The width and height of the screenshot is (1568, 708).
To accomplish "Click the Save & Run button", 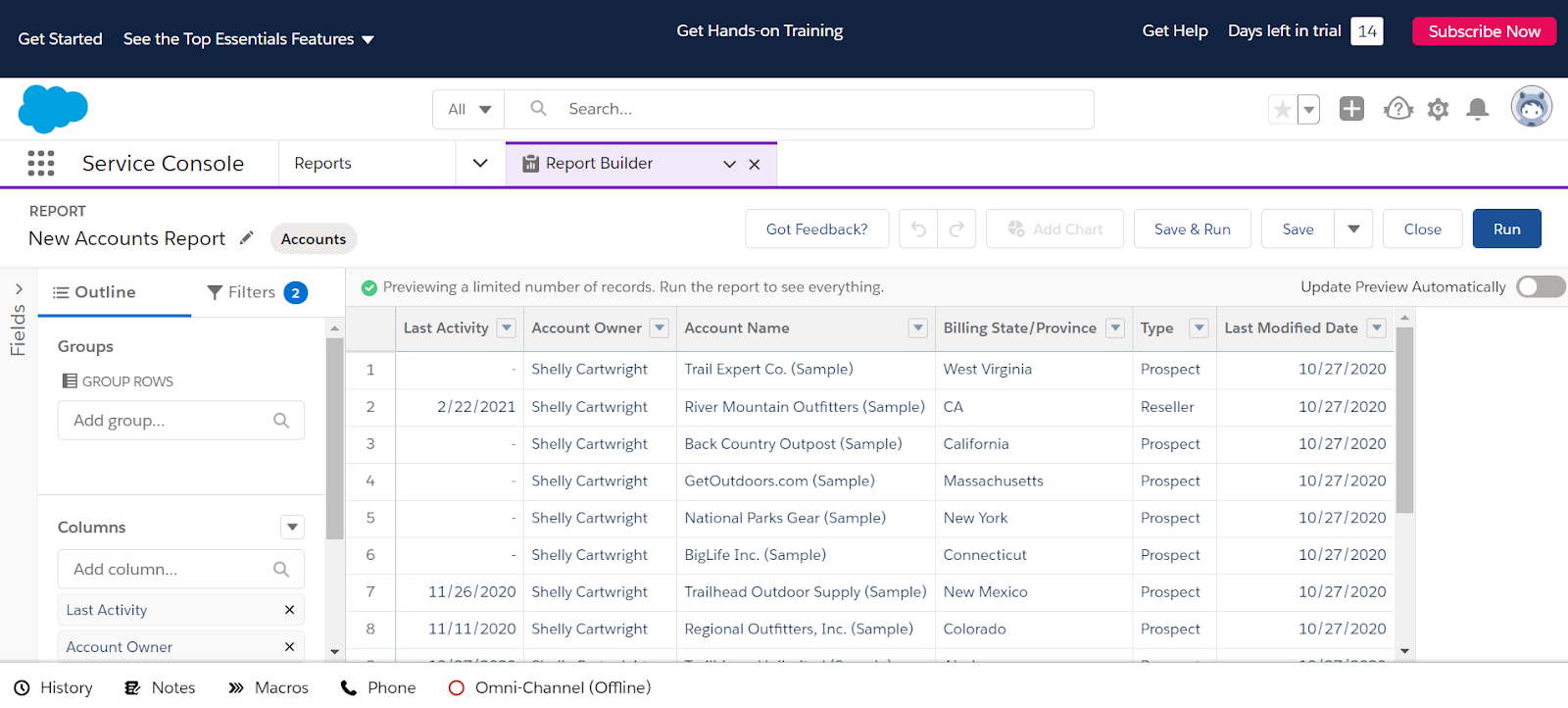I will pos(1192,228).
